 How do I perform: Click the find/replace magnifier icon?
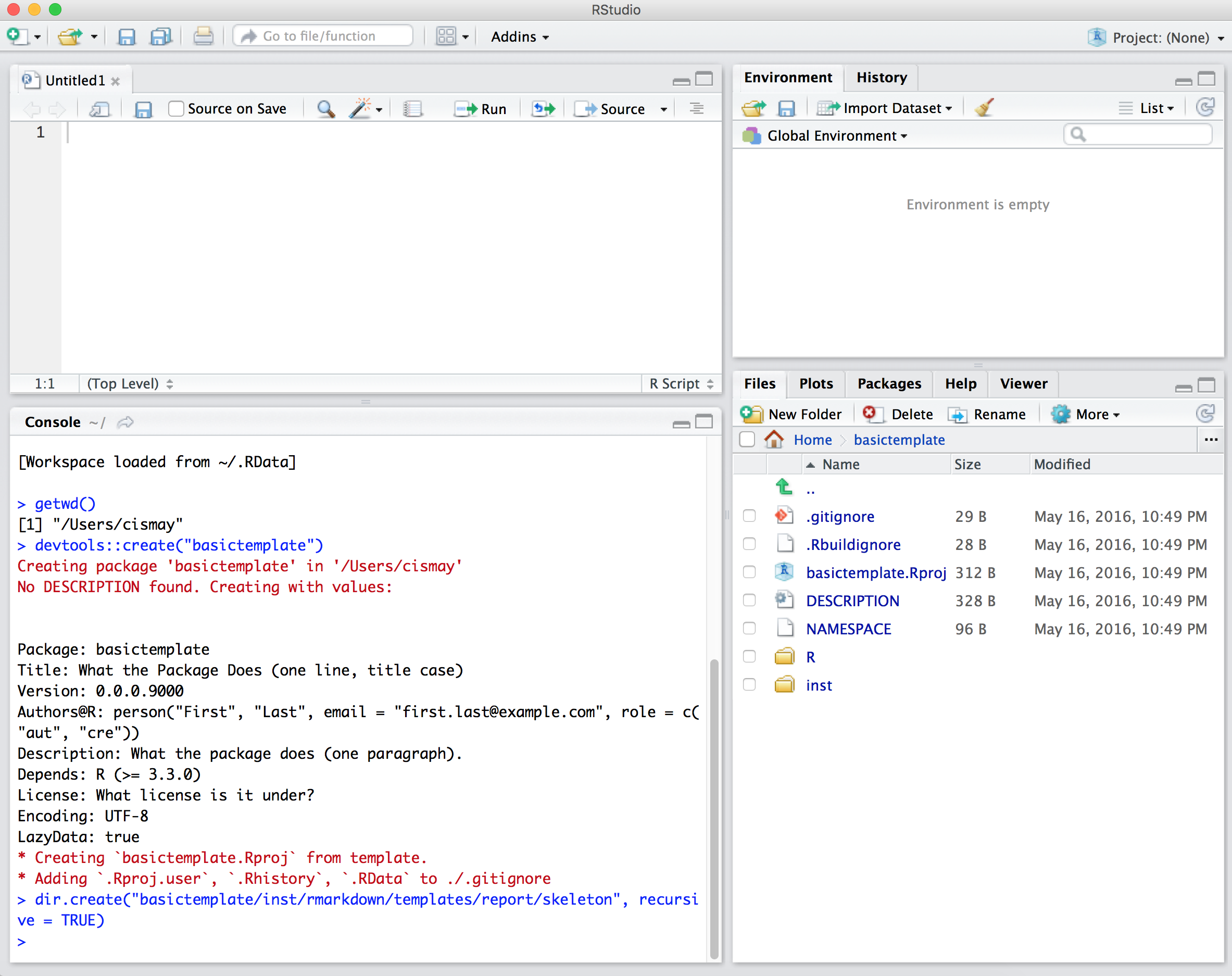pos(325,108)
